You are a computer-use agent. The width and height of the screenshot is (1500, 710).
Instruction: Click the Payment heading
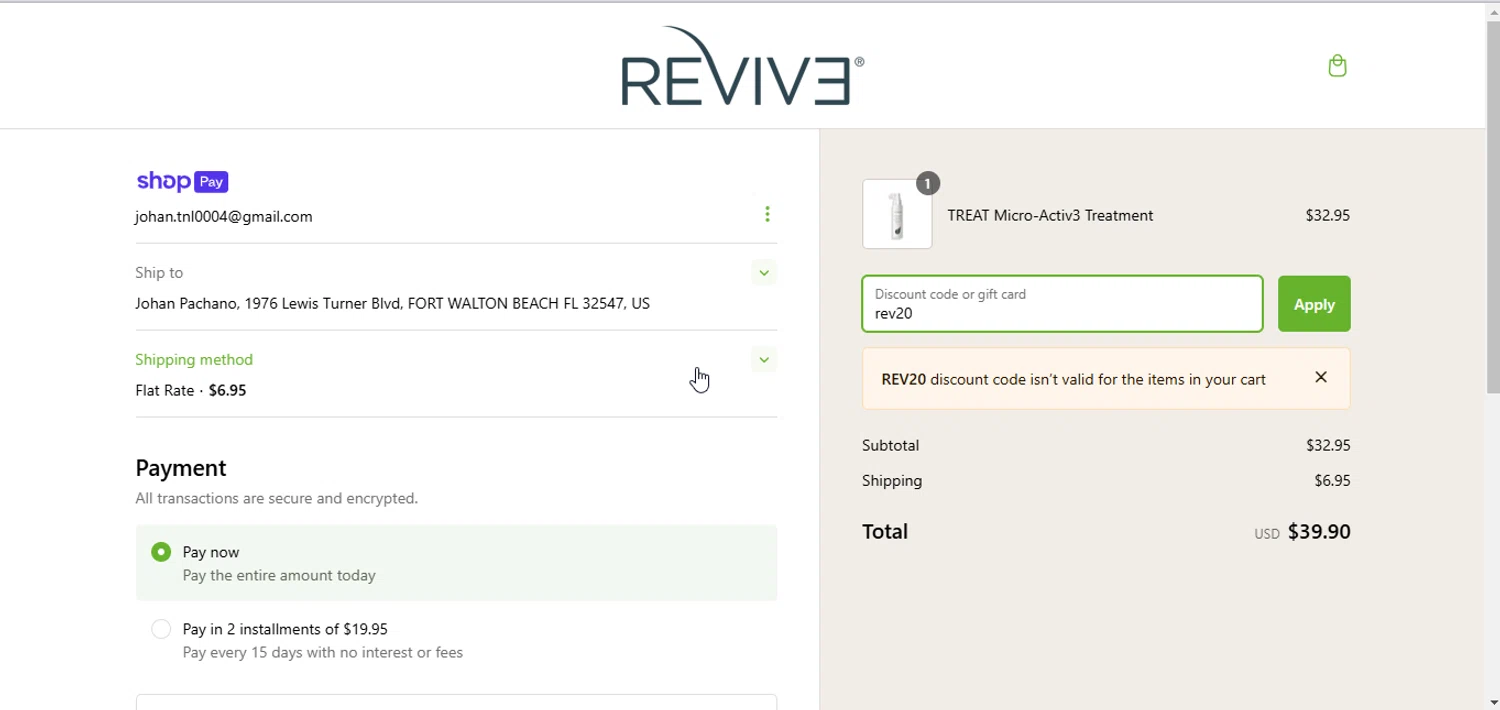click(181, 468)
